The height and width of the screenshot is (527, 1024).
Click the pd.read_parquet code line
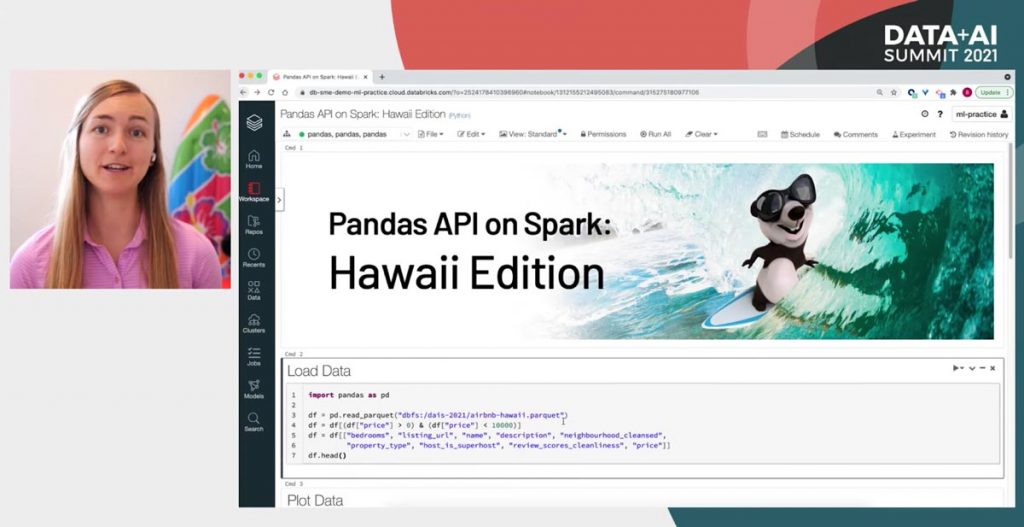click(438, 415)
